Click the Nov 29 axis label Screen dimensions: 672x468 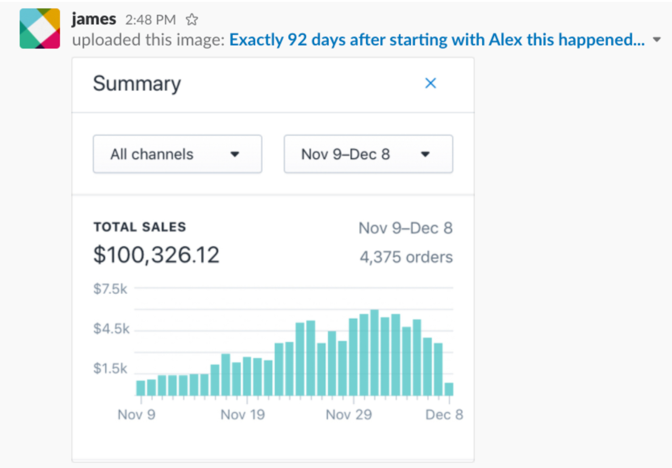tap(349, 414)
